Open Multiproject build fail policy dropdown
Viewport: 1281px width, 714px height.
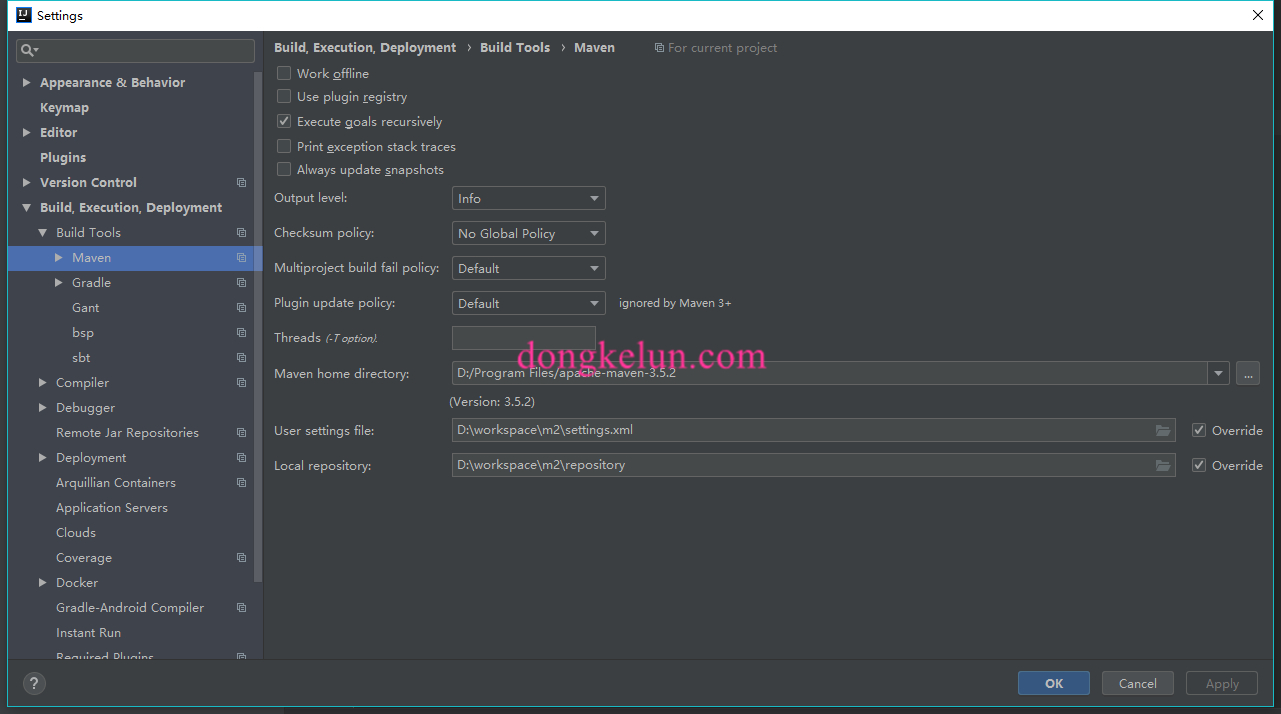(529, 269)
